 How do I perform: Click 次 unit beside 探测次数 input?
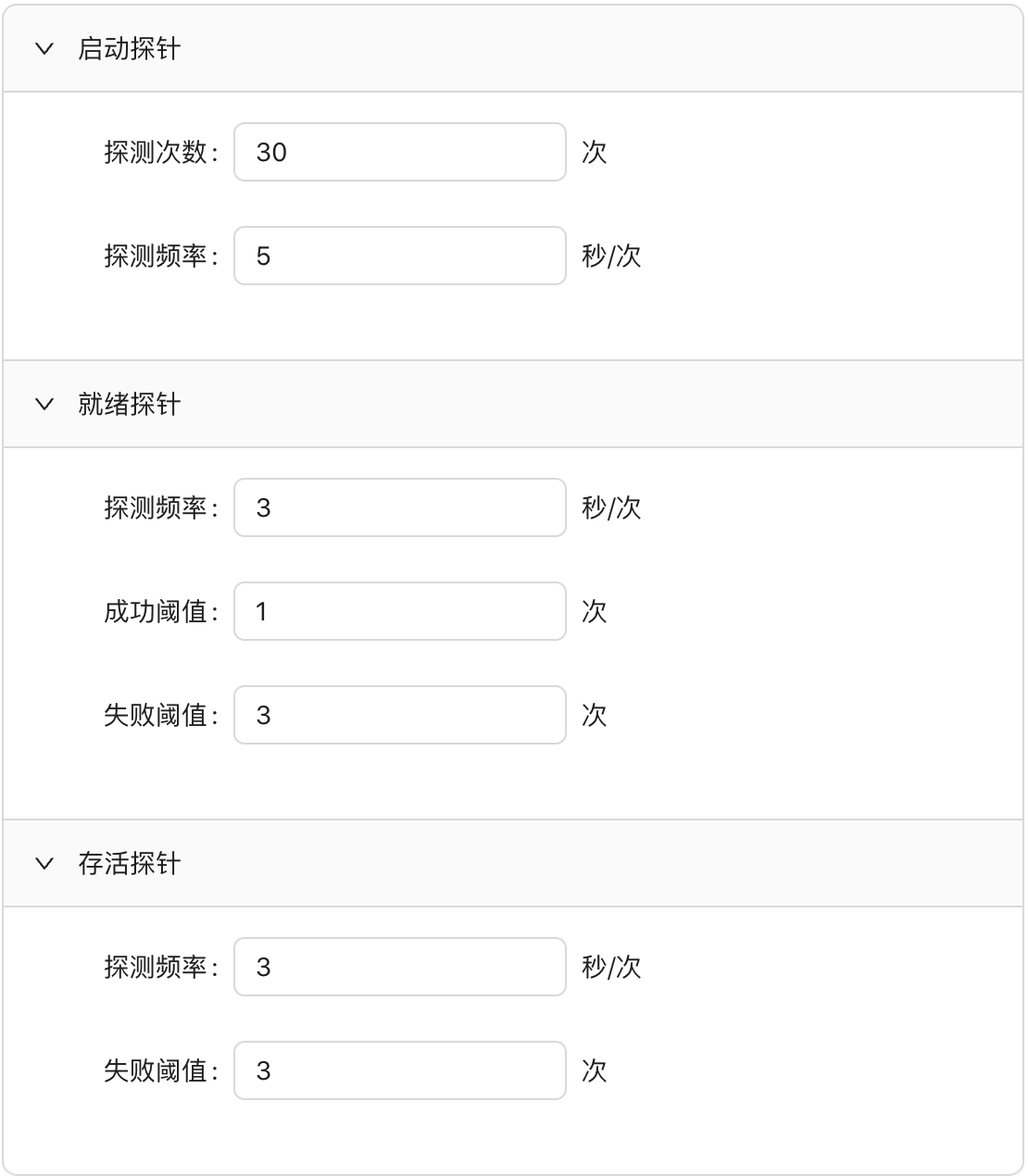594,152
